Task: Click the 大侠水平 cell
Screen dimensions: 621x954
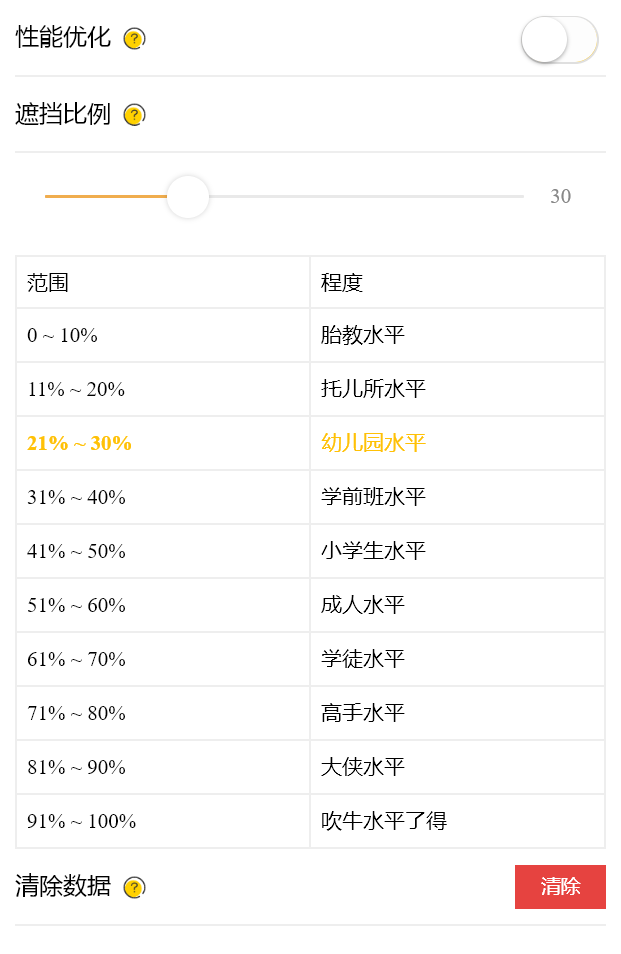Action: point(457,767)
